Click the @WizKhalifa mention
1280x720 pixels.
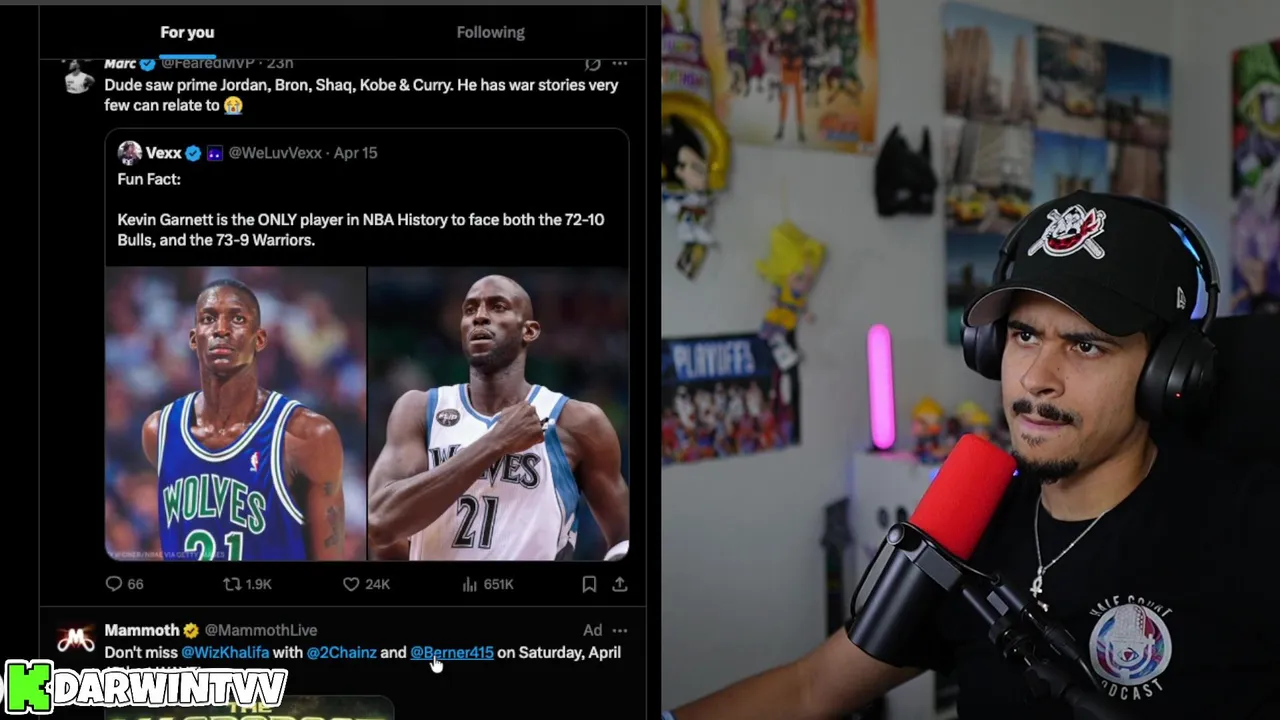point(225,652)
